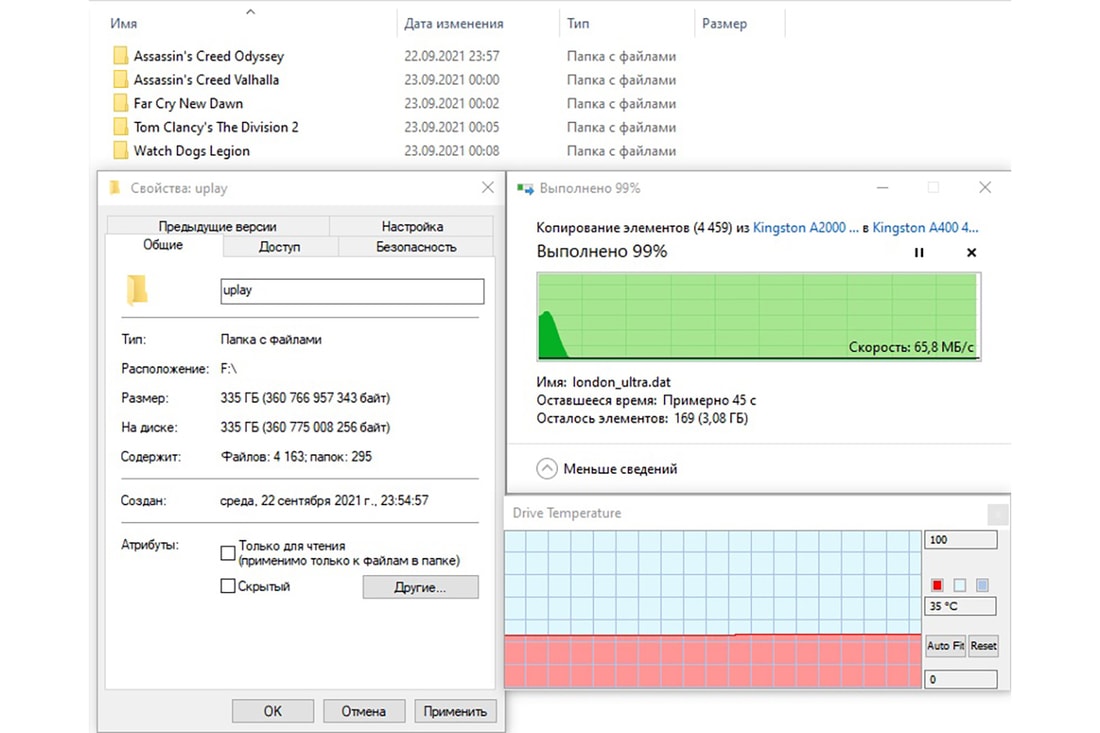
Task: Click the date 22.09.2021 23:57
Action: click(452, 56)
